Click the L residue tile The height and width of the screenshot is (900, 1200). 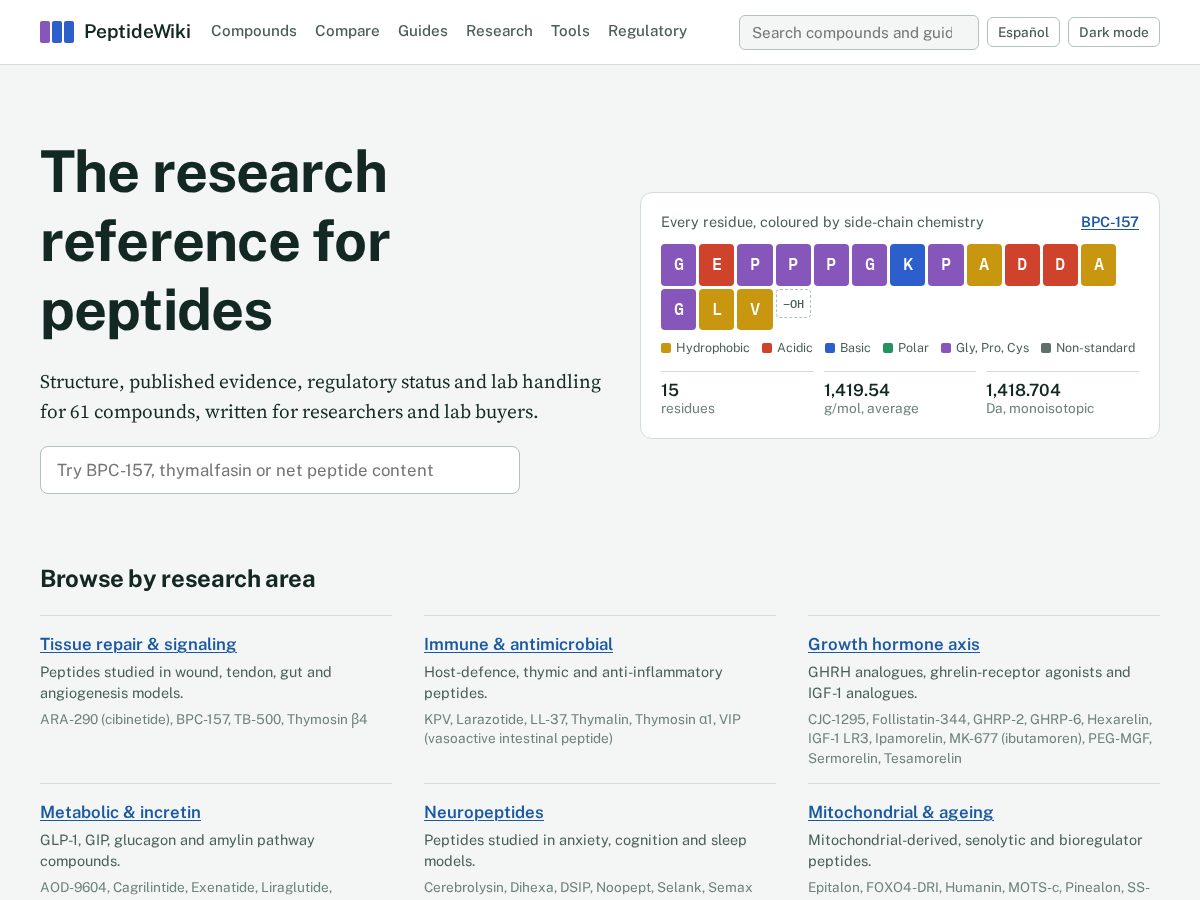click(716, 310)
